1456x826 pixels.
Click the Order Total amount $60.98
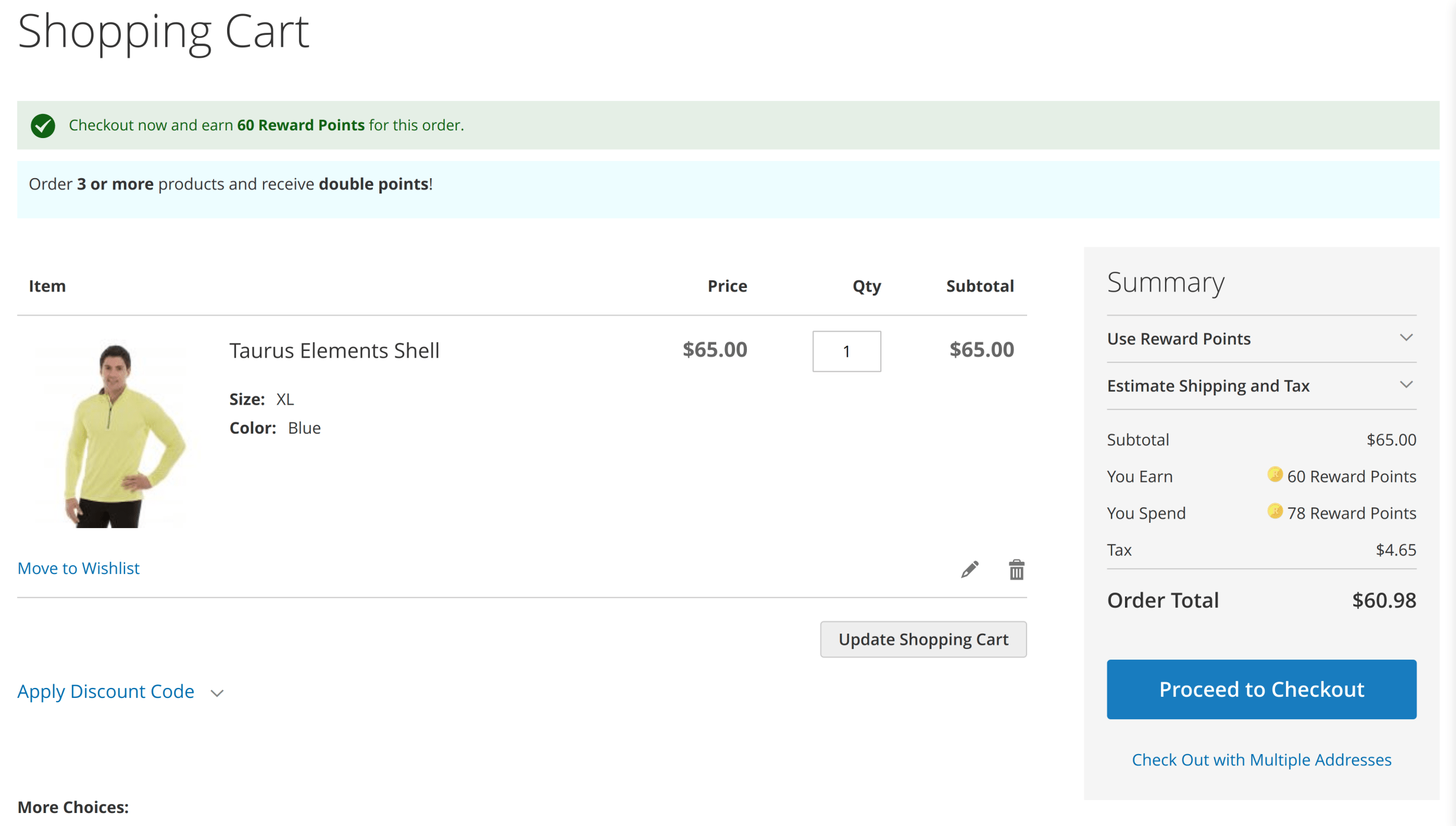1384,601
